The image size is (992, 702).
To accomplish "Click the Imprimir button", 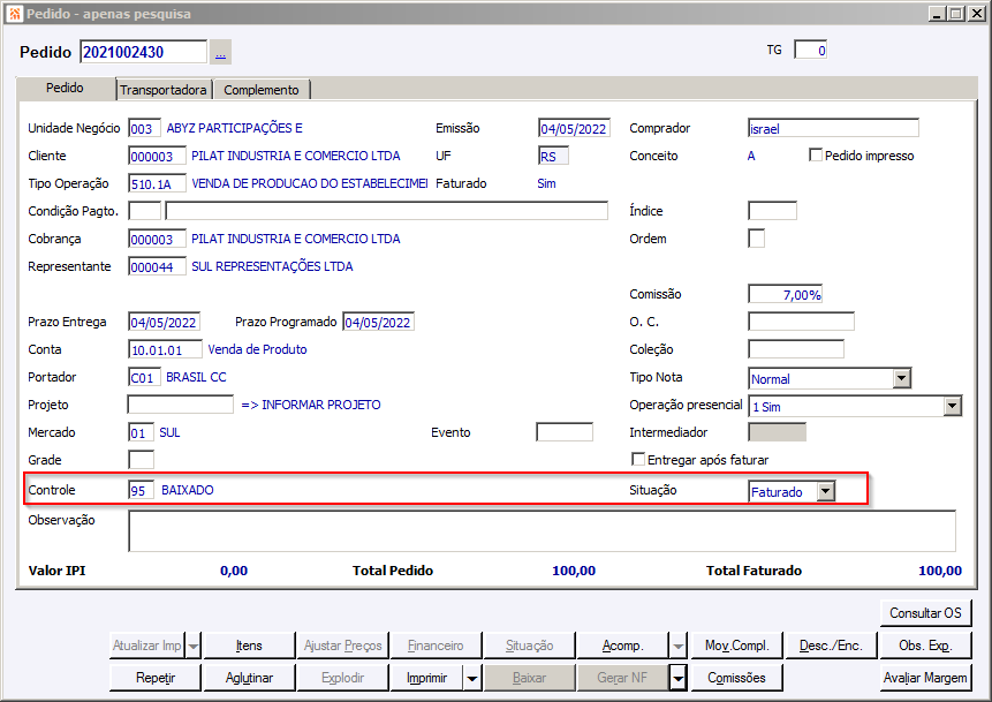I will click(426, 678).
